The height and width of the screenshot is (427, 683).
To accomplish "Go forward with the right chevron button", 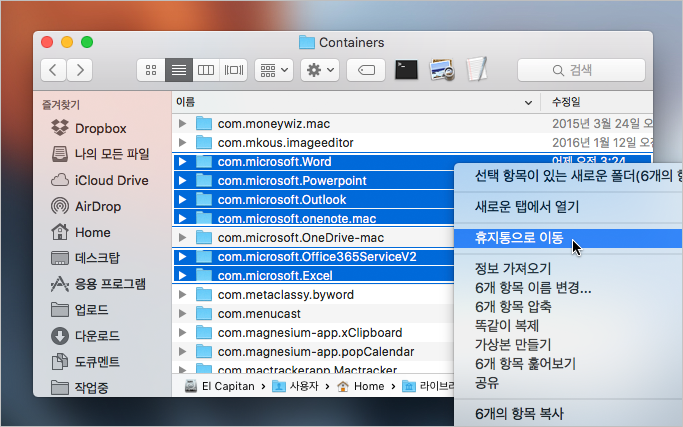I will click(79, 70).
